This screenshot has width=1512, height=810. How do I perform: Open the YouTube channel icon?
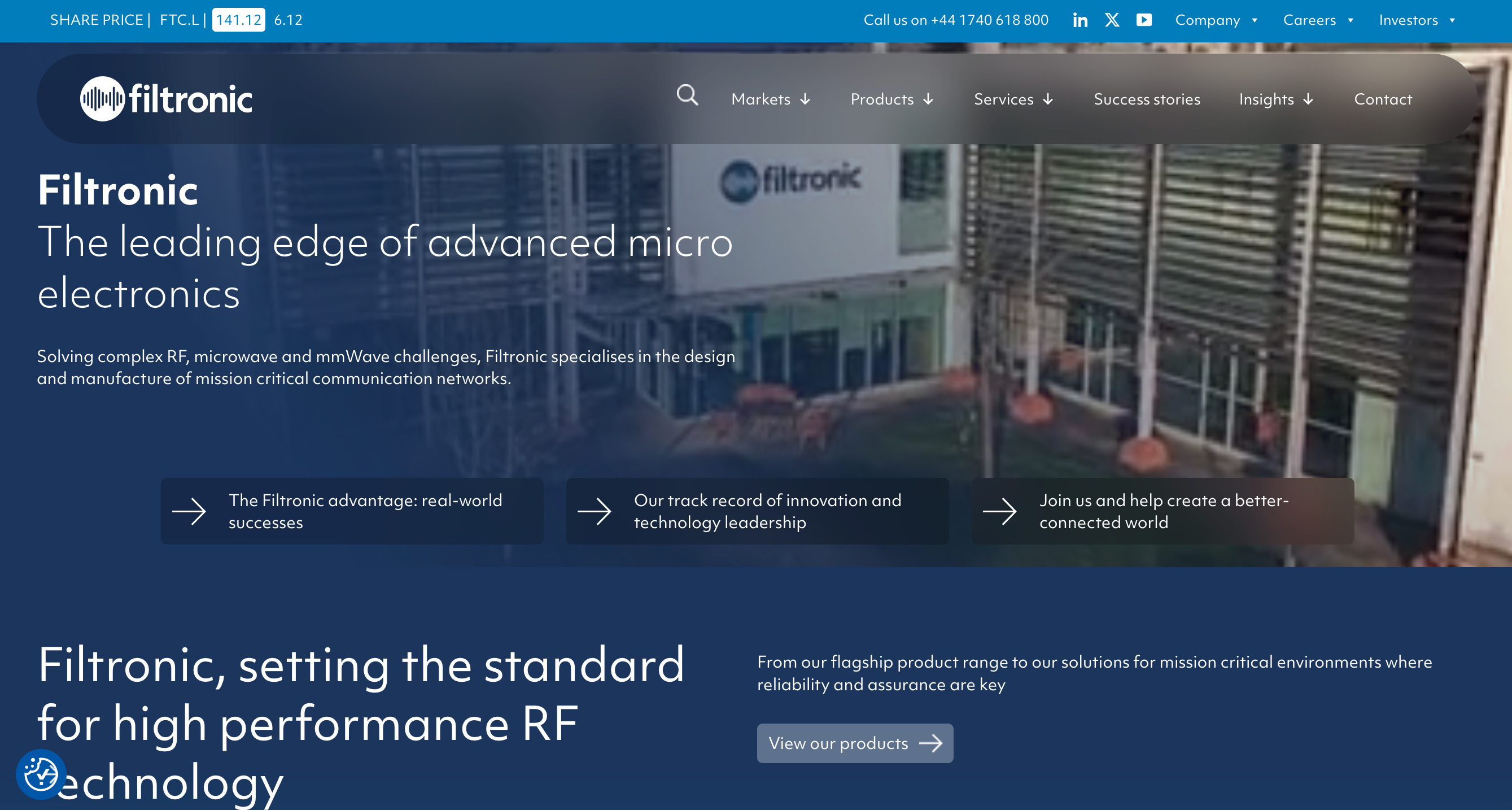point(1143,20)
